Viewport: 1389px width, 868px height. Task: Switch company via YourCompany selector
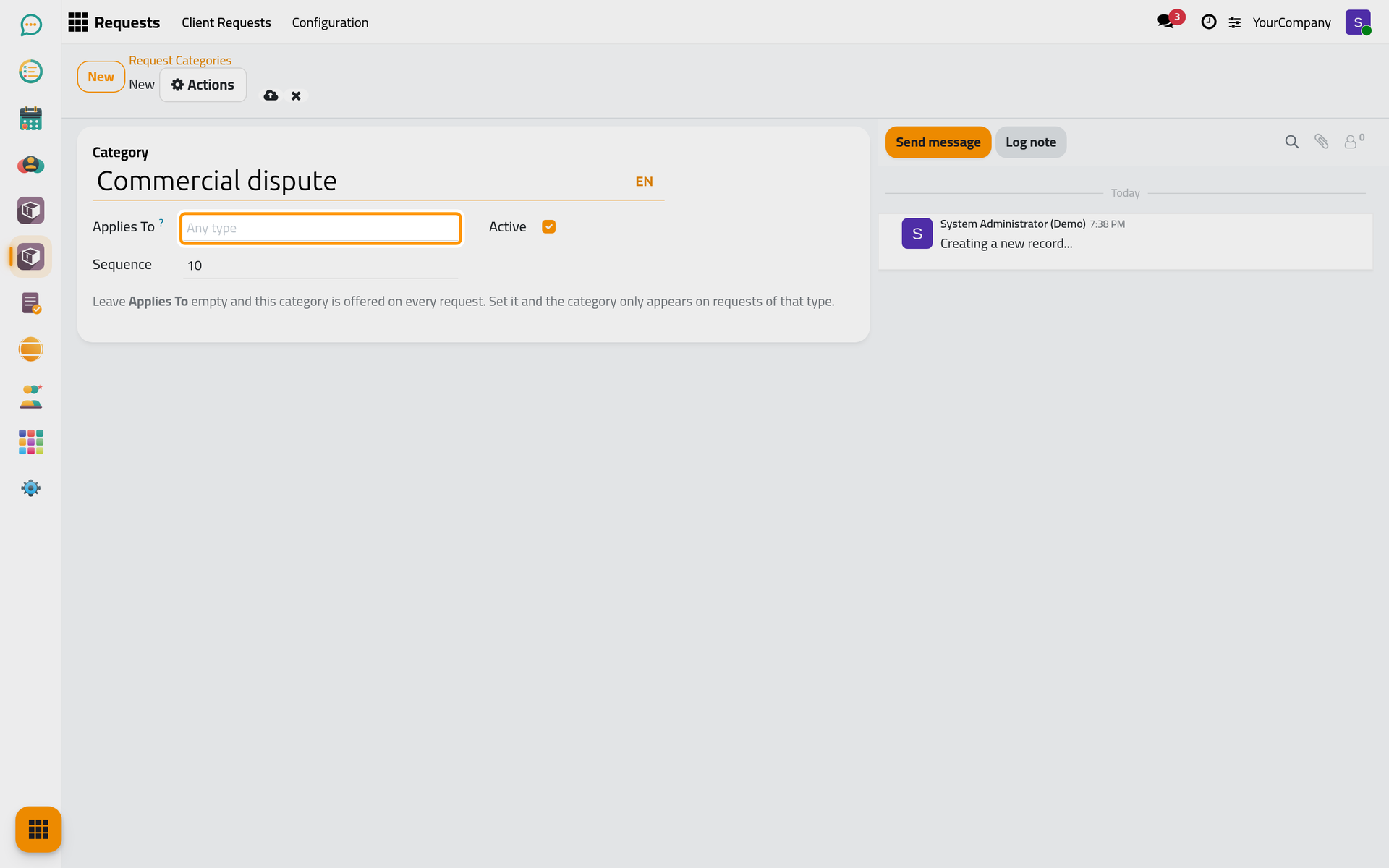coord(1291,22)
